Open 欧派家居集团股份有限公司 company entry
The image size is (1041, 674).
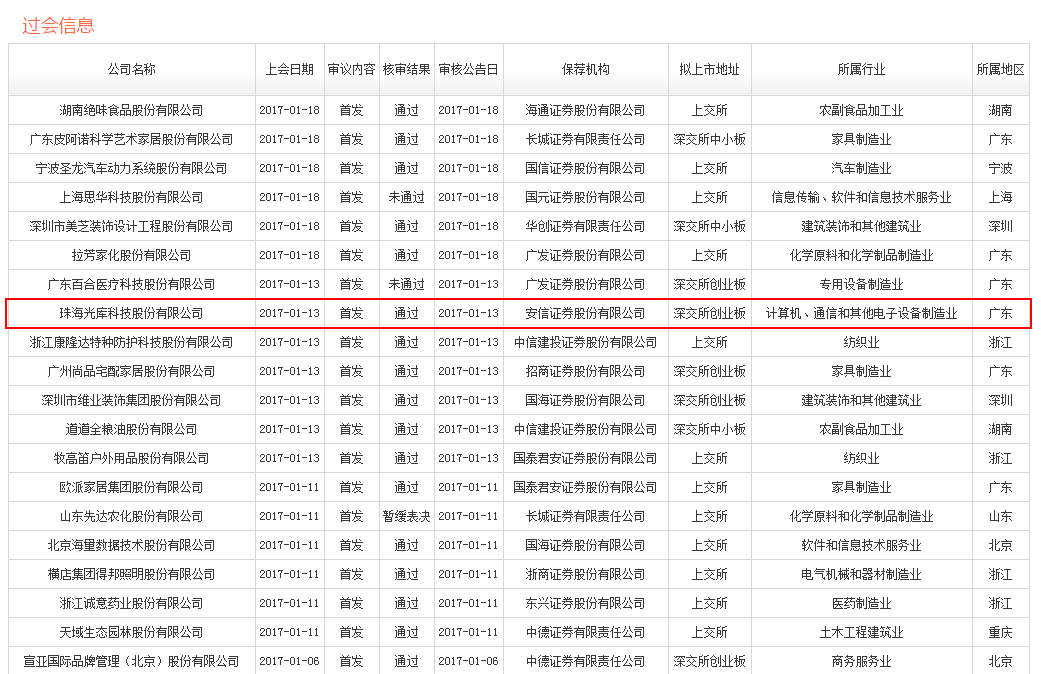pos(131,487)
